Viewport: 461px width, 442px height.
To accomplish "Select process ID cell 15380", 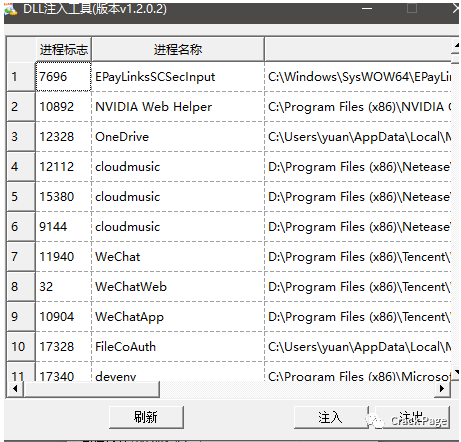I will coord(63,197).
